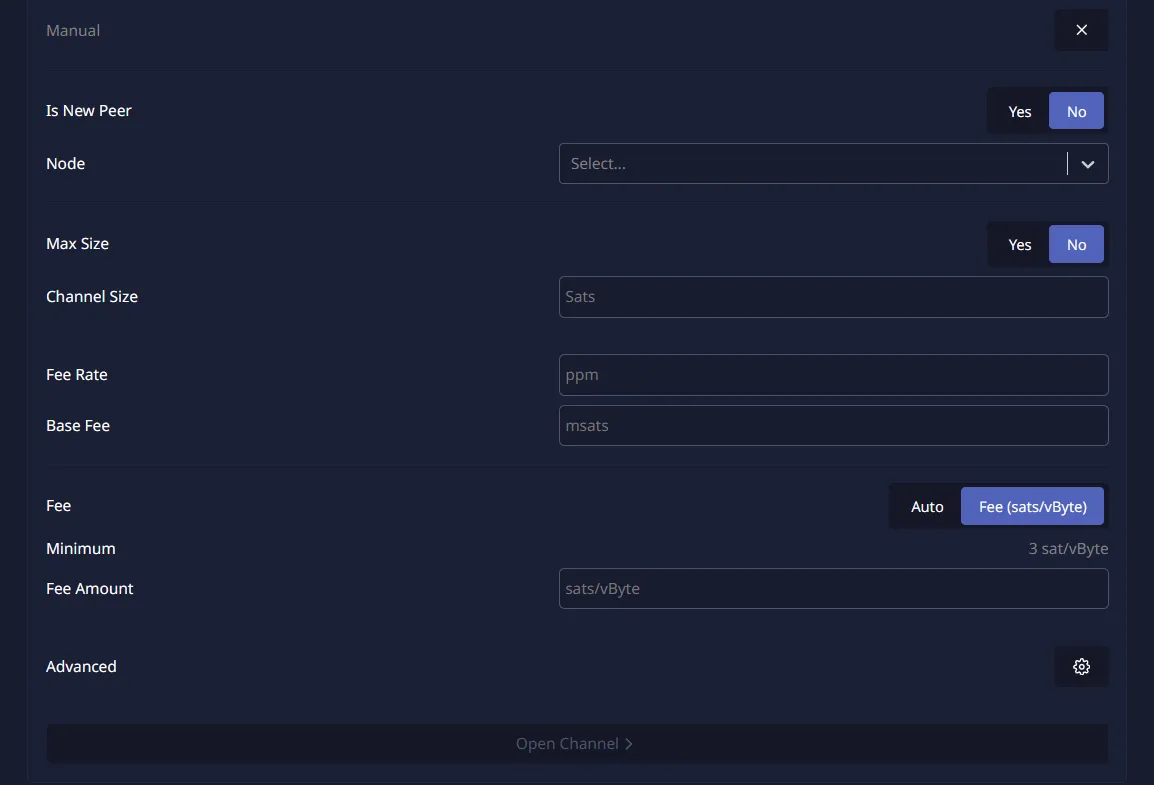Click the Fee Amount label
Image resolution: width=1154 pixels, height=785 pixels.
[90, 589]
